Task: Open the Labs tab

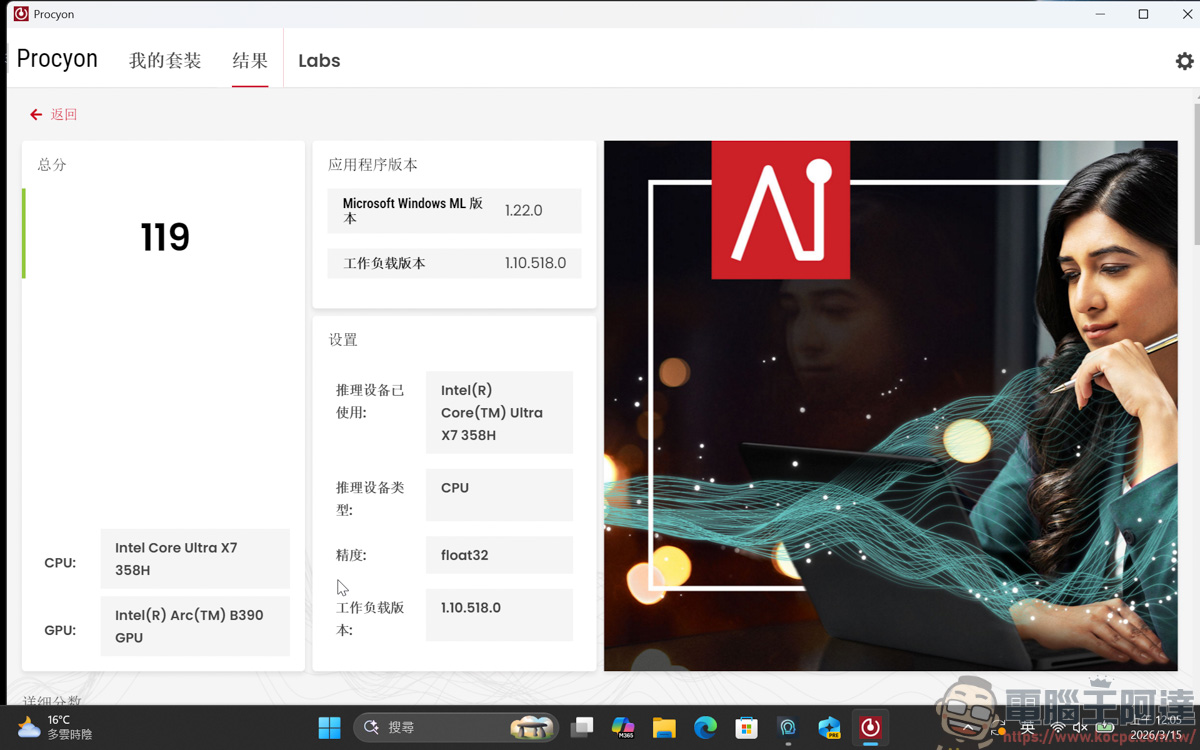Action: tap(318, 60)
